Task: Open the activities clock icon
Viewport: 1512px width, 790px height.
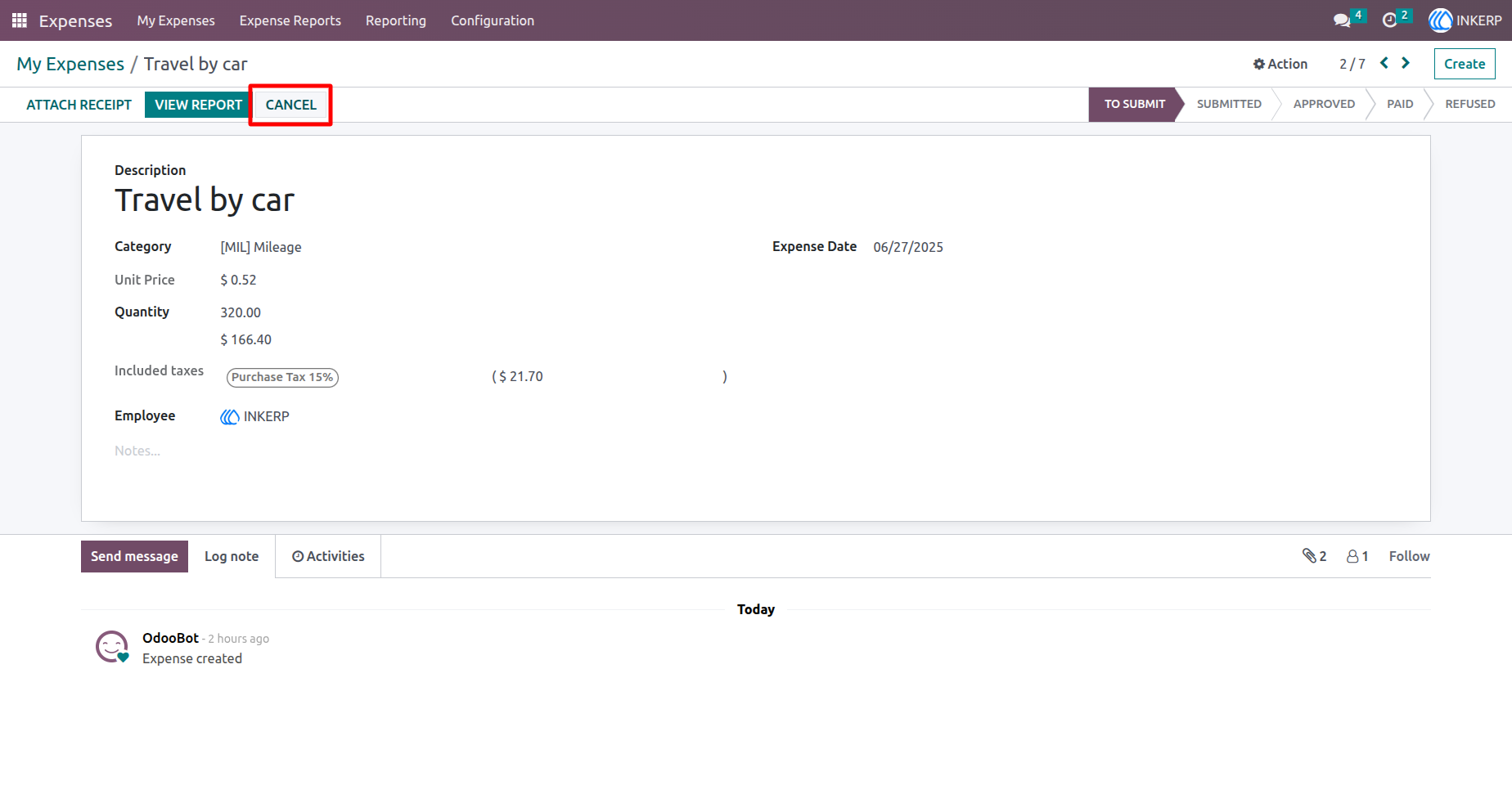Action: click(1389, 20)
